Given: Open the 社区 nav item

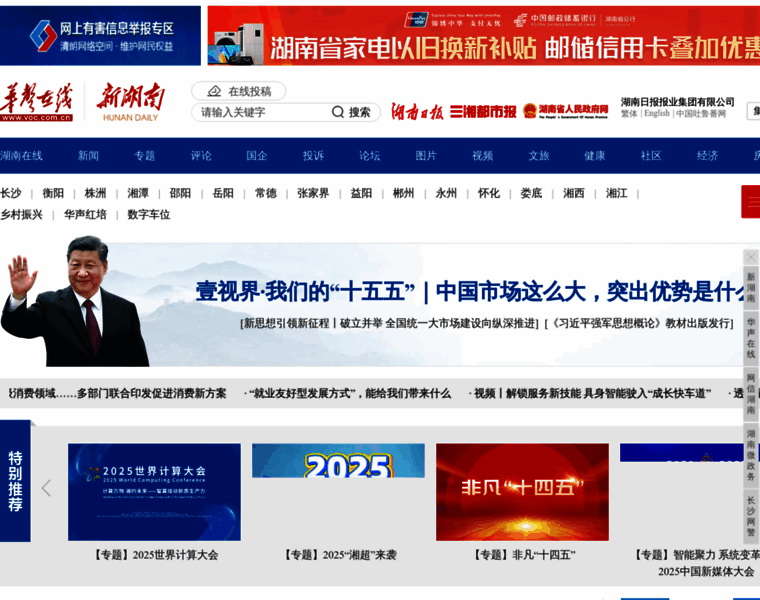Looking at the screenshot, I should click(651, 156).
